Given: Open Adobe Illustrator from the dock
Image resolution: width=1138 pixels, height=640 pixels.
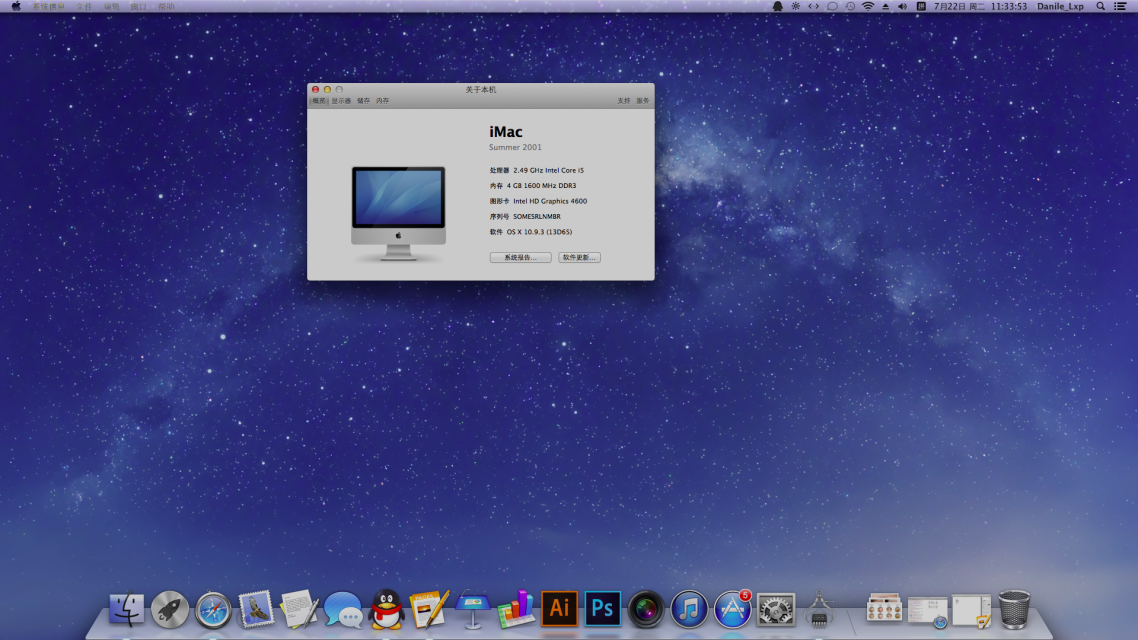Looking at the screenshot, I should pyautogui.click(x=559, y=608).
